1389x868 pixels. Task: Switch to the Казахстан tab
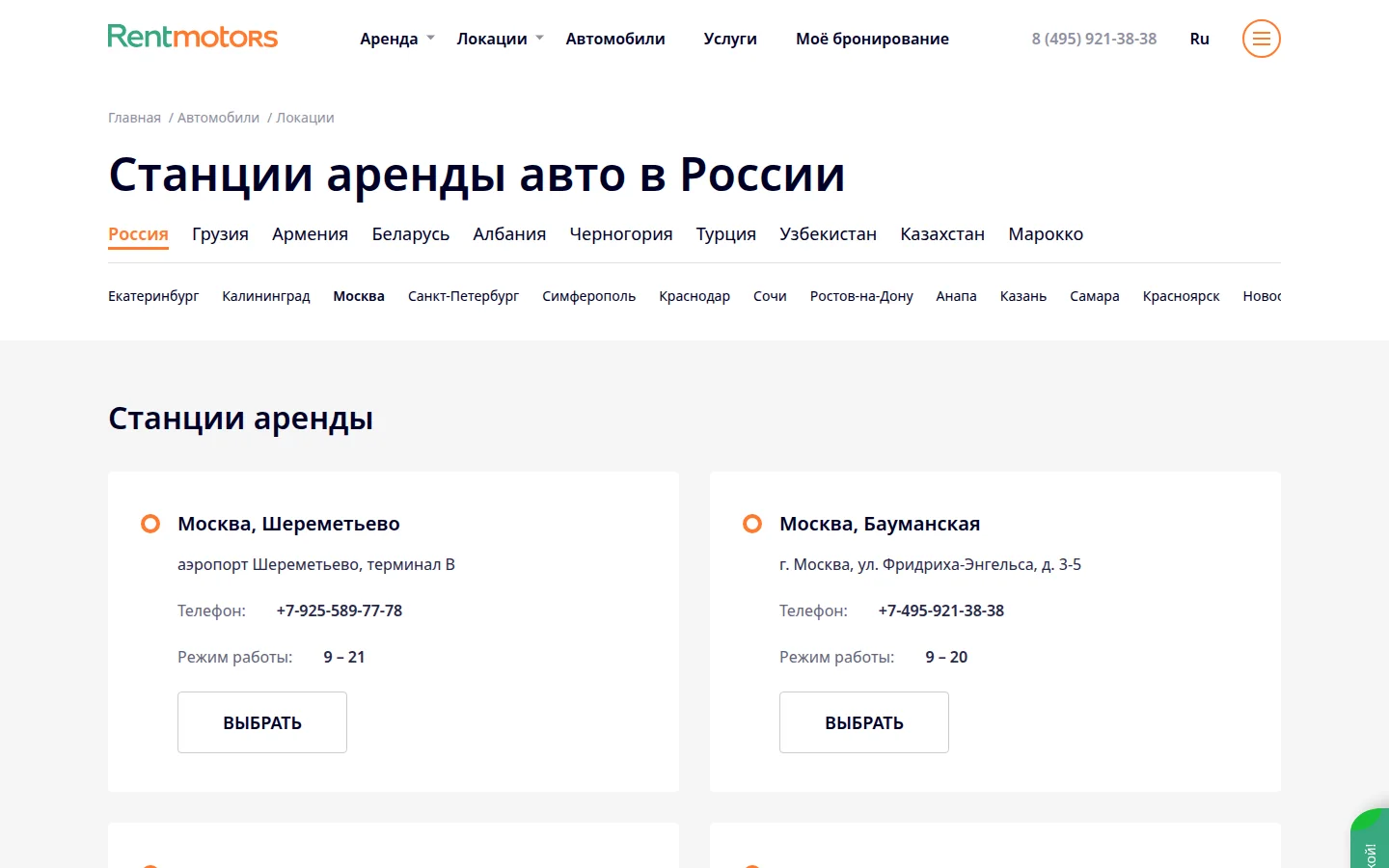(x=942, y=234)
